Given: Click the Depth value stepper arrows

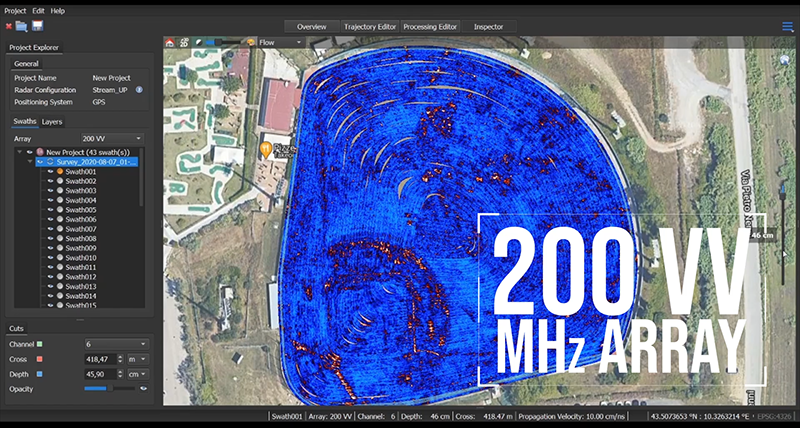Looking at the screenshot, I should point(120,374).
